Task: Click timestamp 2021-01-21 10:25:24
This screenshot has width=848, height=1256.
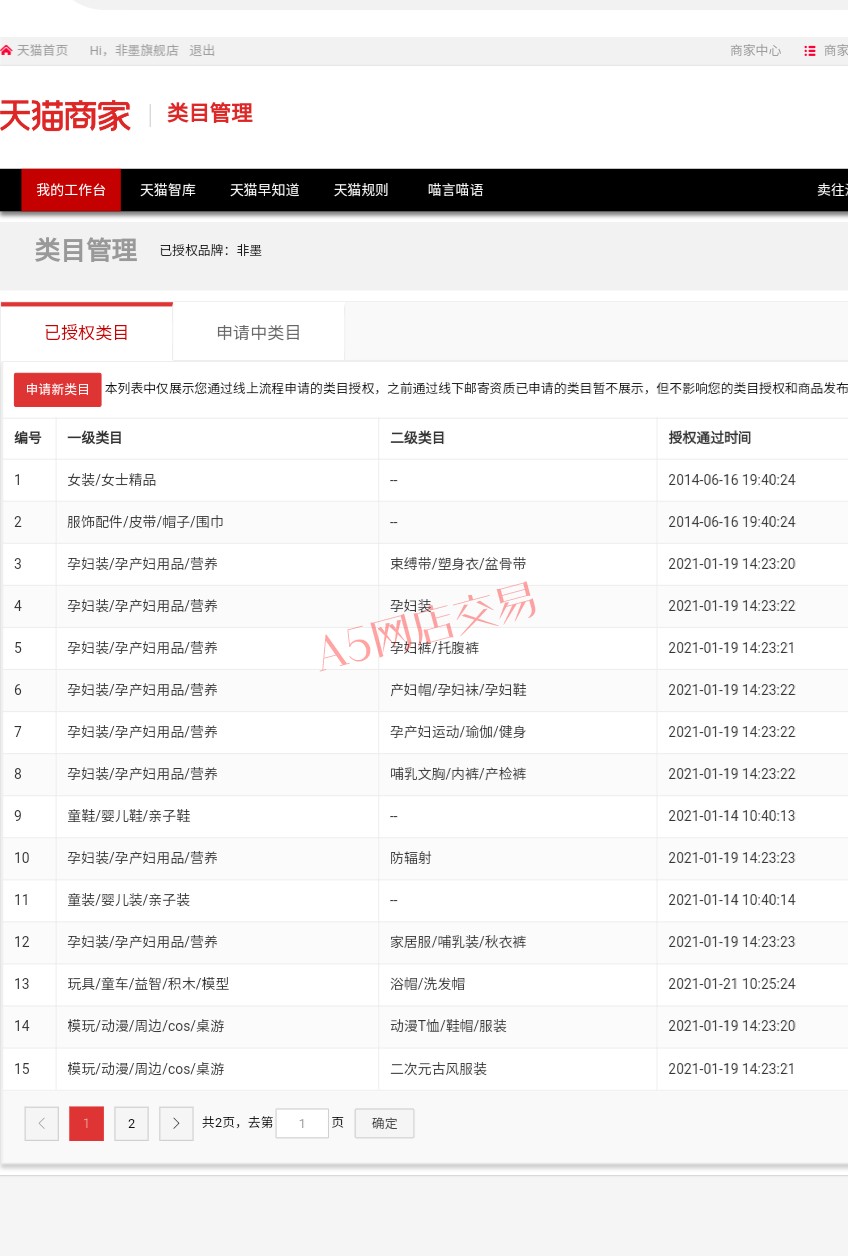Action: [732, 984]
